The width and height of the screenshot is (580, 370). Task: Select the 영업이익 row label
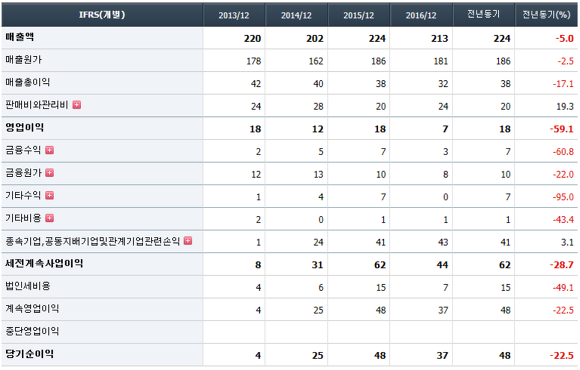click(24, 128)
